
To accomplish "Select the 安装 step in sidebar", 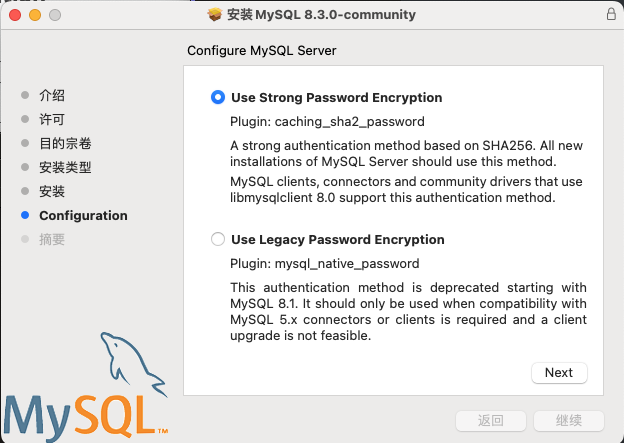I will pyautogui.click(x=52, y=191).
